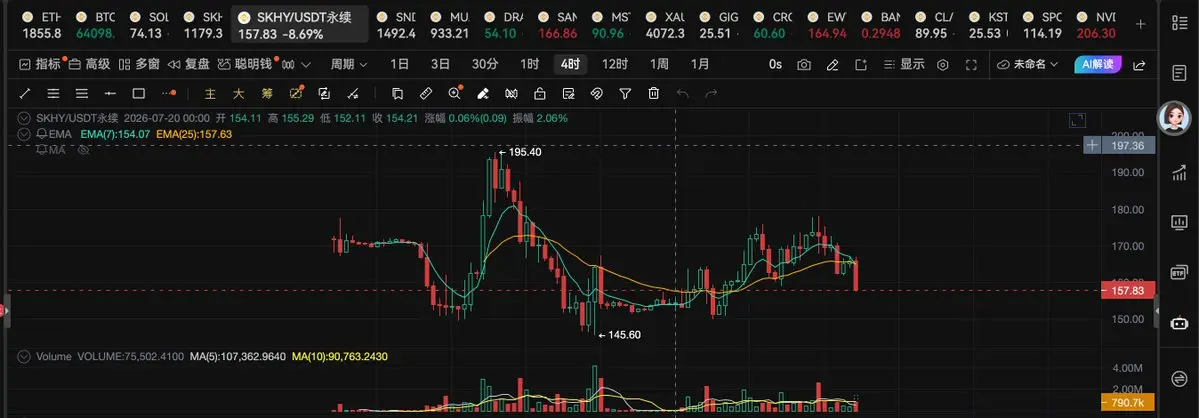Switch to the 3日 timeframe
Screen dimensions: 1199x418
tap(440, 64)
